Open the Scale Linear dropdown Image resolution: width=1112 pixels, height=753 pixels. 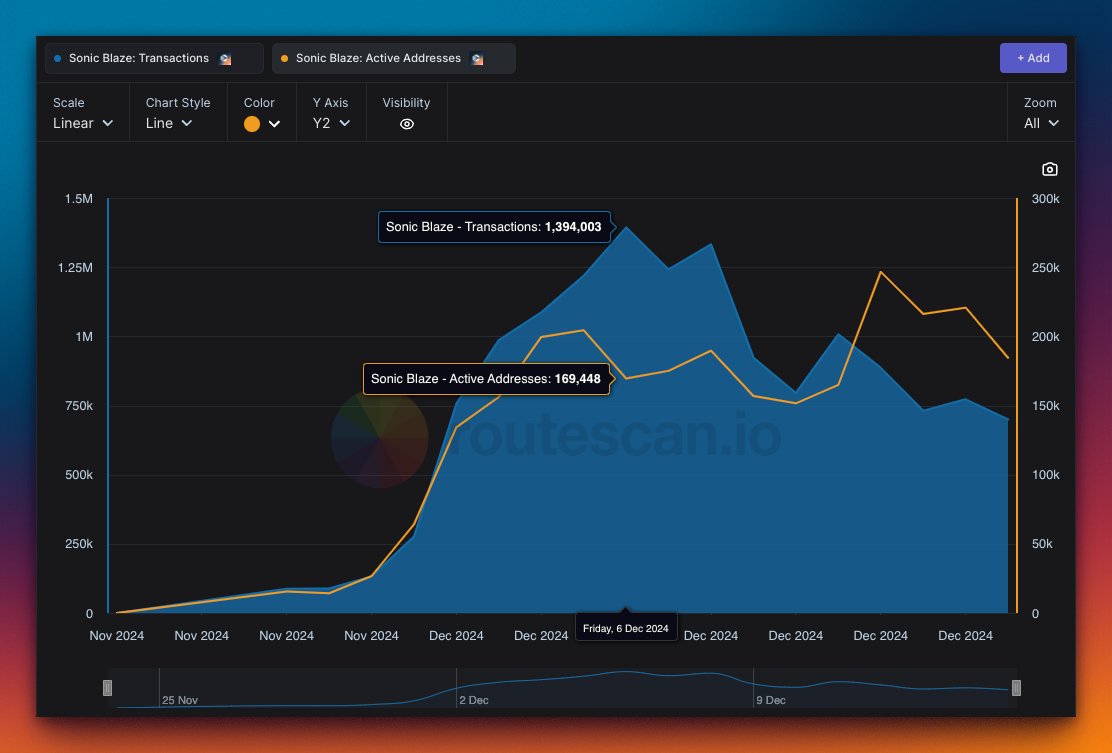coord(83,123)
